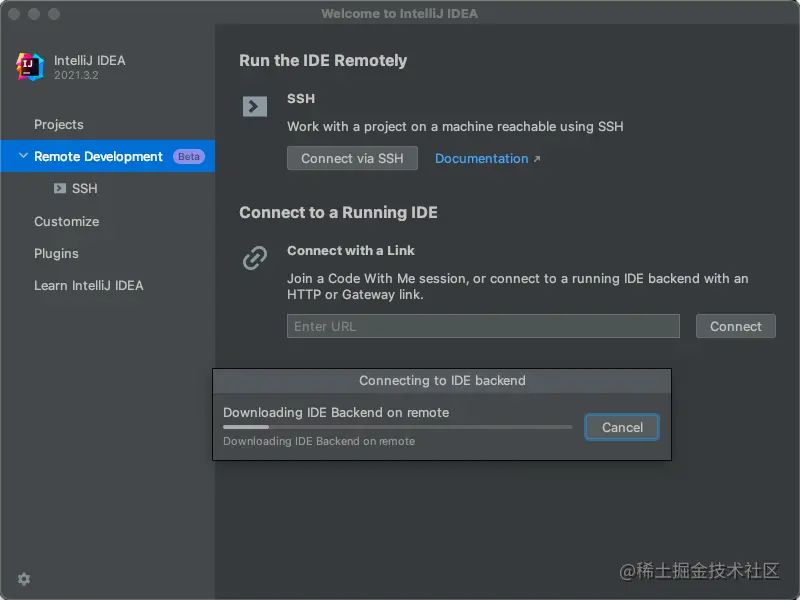Click the Work with a project description text

click(455, 127)
